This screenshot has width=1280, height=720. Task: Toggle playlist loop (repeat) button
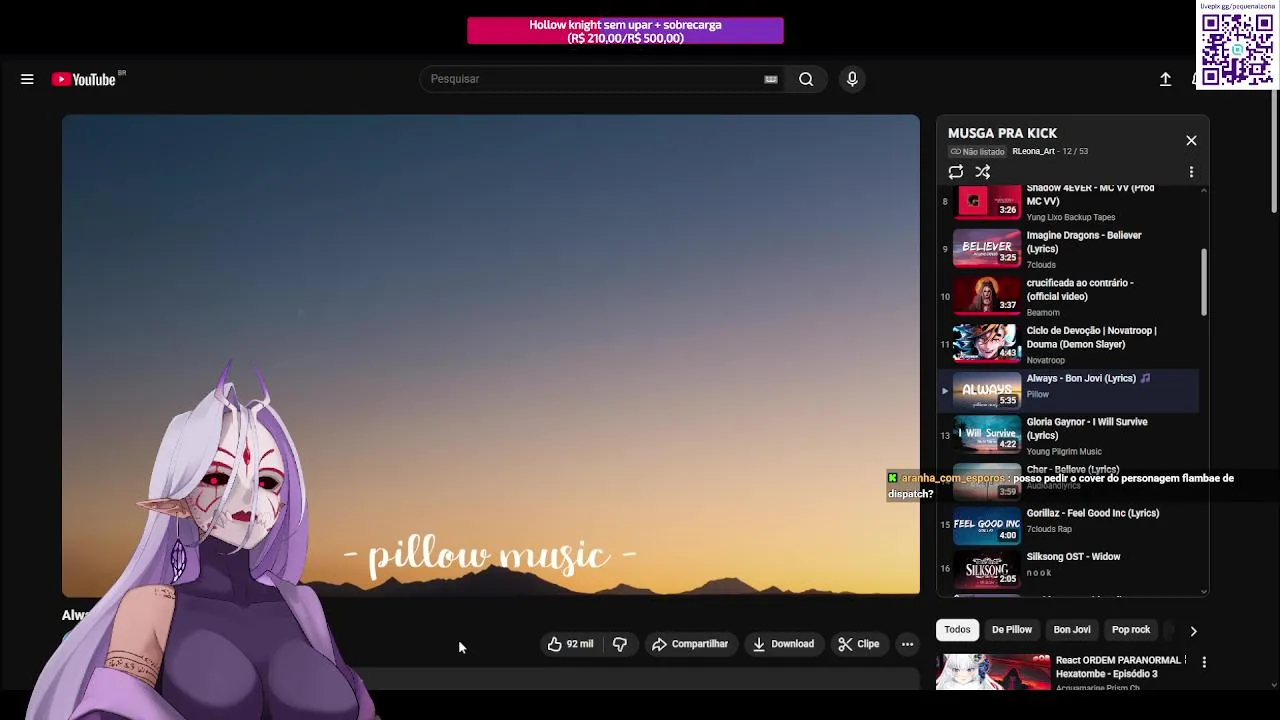(x=956, y=172)
